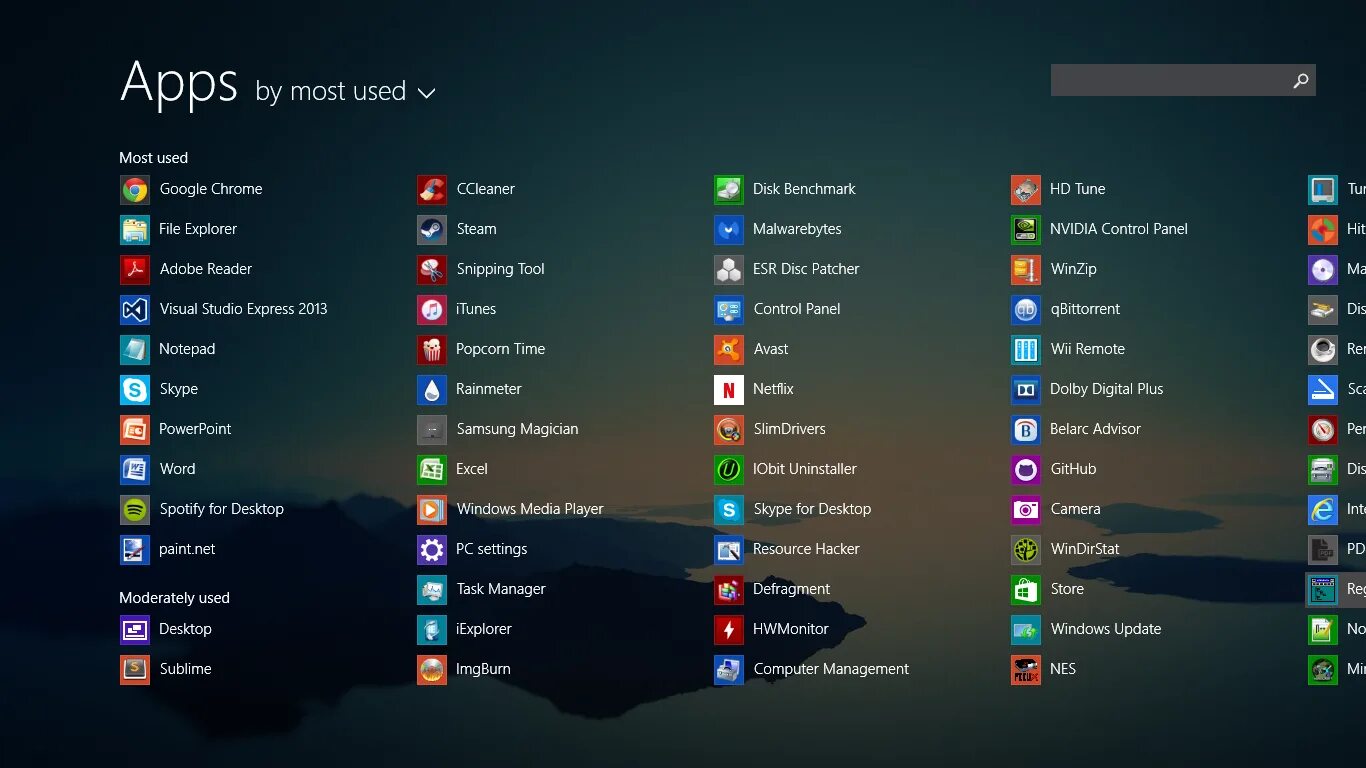Open the 'Desktop' entry
The width and height of the screenshot is (1366, 768).
click(166, 629)
